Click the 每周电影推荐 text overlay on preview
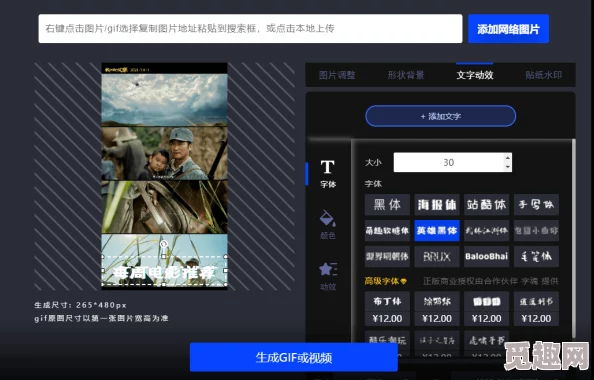Viewport: 594px width, 380px height. 164,272
